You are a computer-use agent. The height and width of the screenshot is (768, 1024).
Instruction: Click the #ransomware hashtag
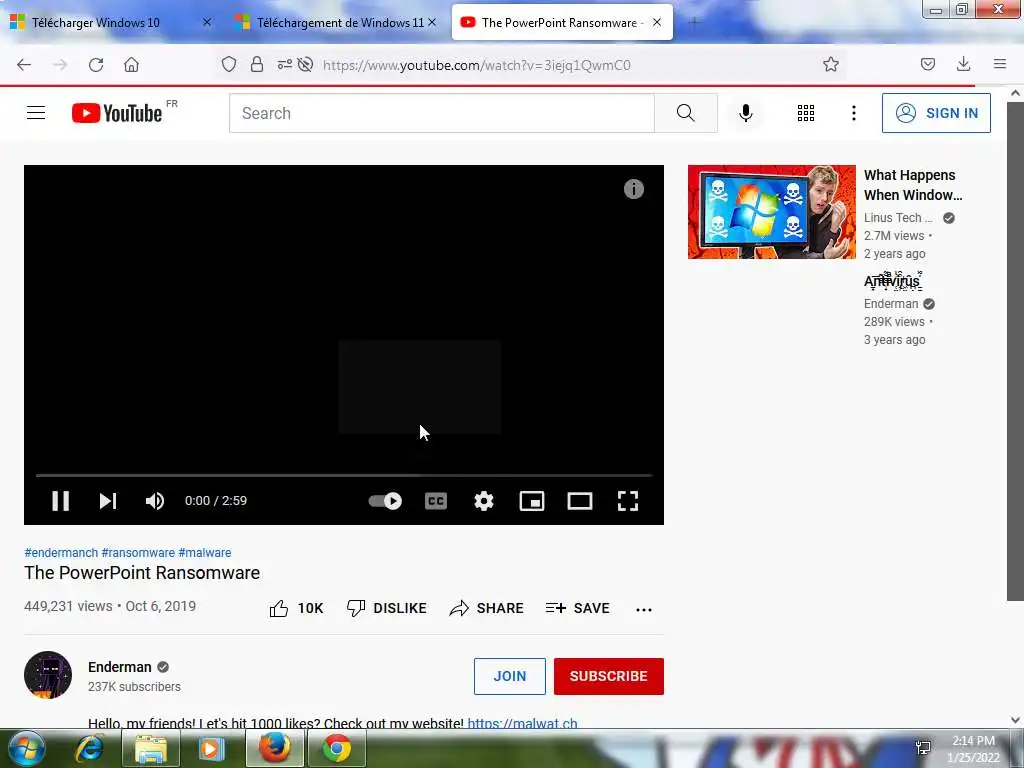pos(138,552)
